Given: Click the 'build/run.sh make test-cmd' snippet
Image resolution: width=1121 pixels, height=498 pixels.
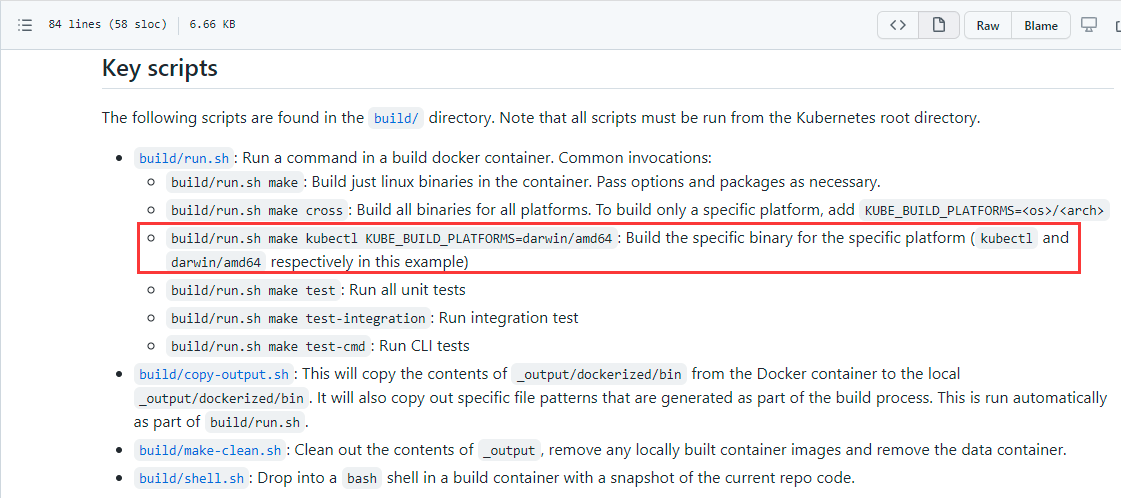Looking at the screenshot, I should click(270, 346).
